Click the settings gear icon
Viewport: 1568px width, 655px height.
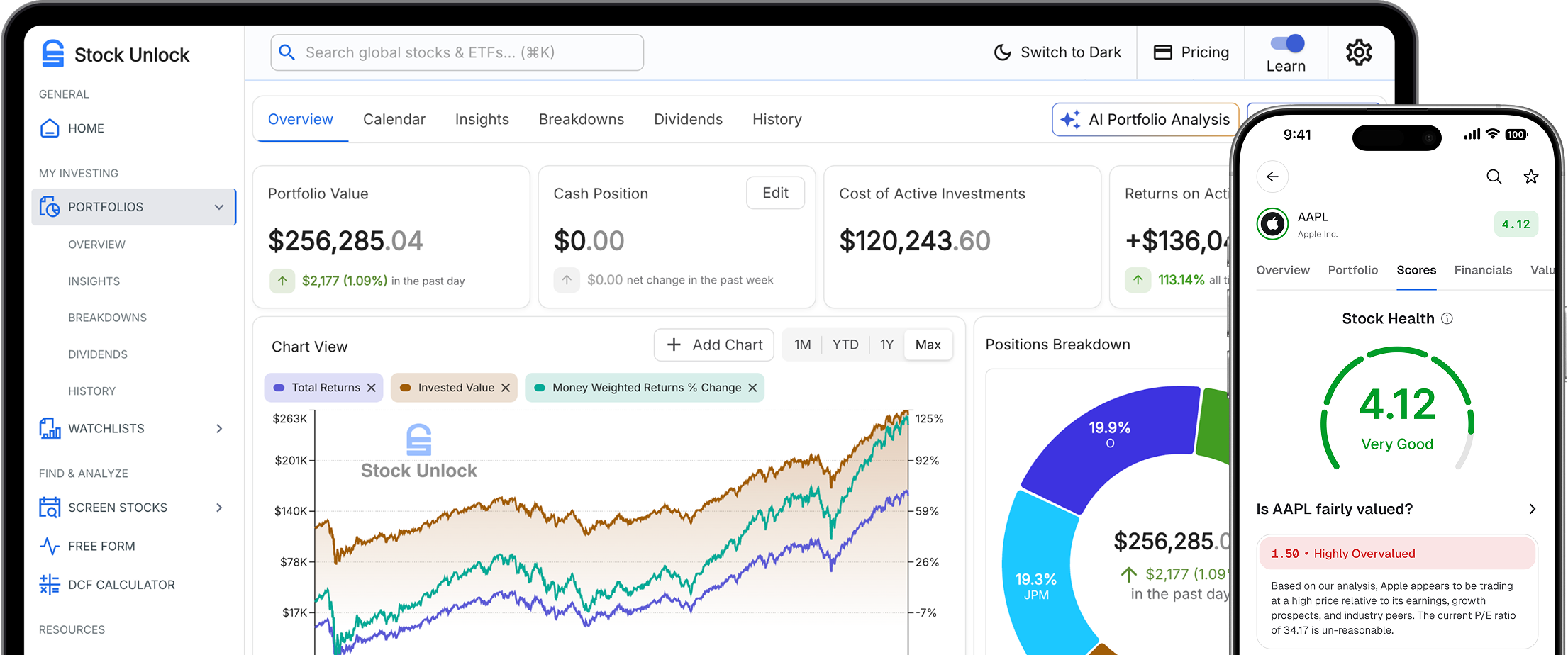(1360, 52)
